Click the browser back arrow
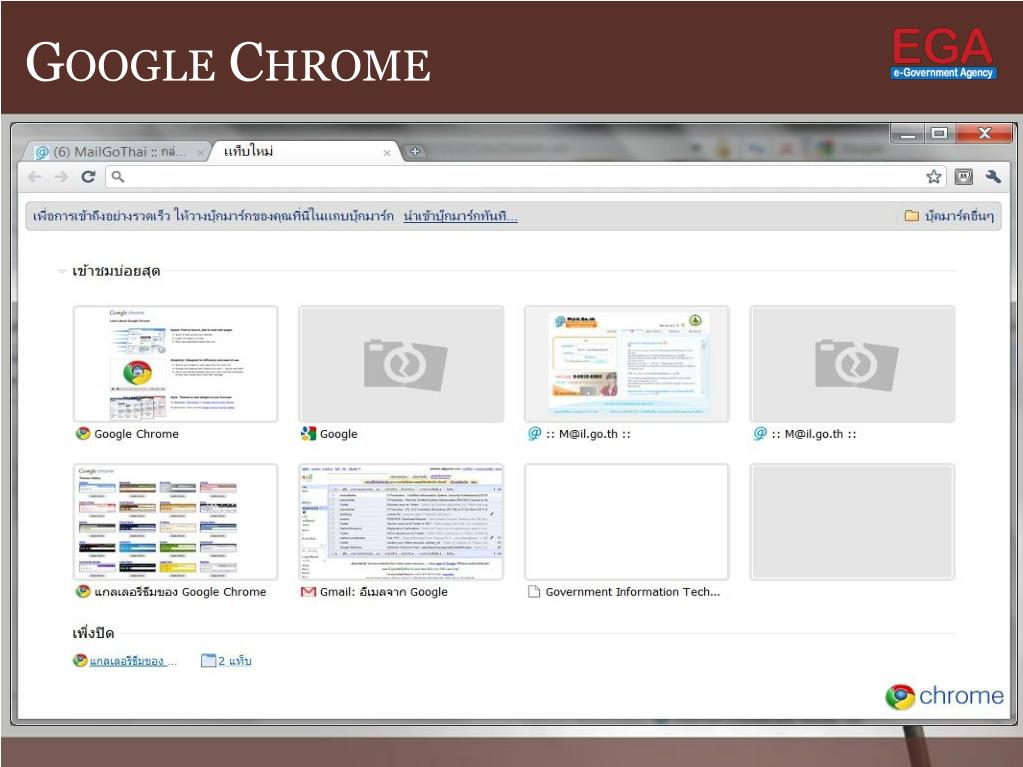 35,177
